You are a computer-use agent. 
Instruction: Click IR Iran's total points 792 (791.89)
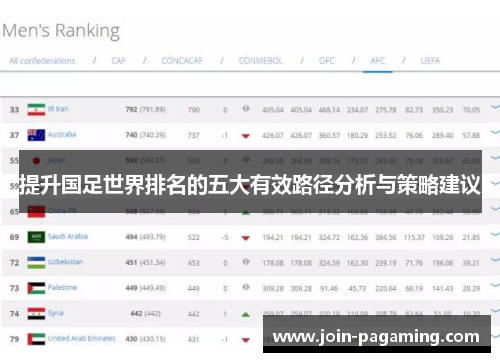(145, 109)
